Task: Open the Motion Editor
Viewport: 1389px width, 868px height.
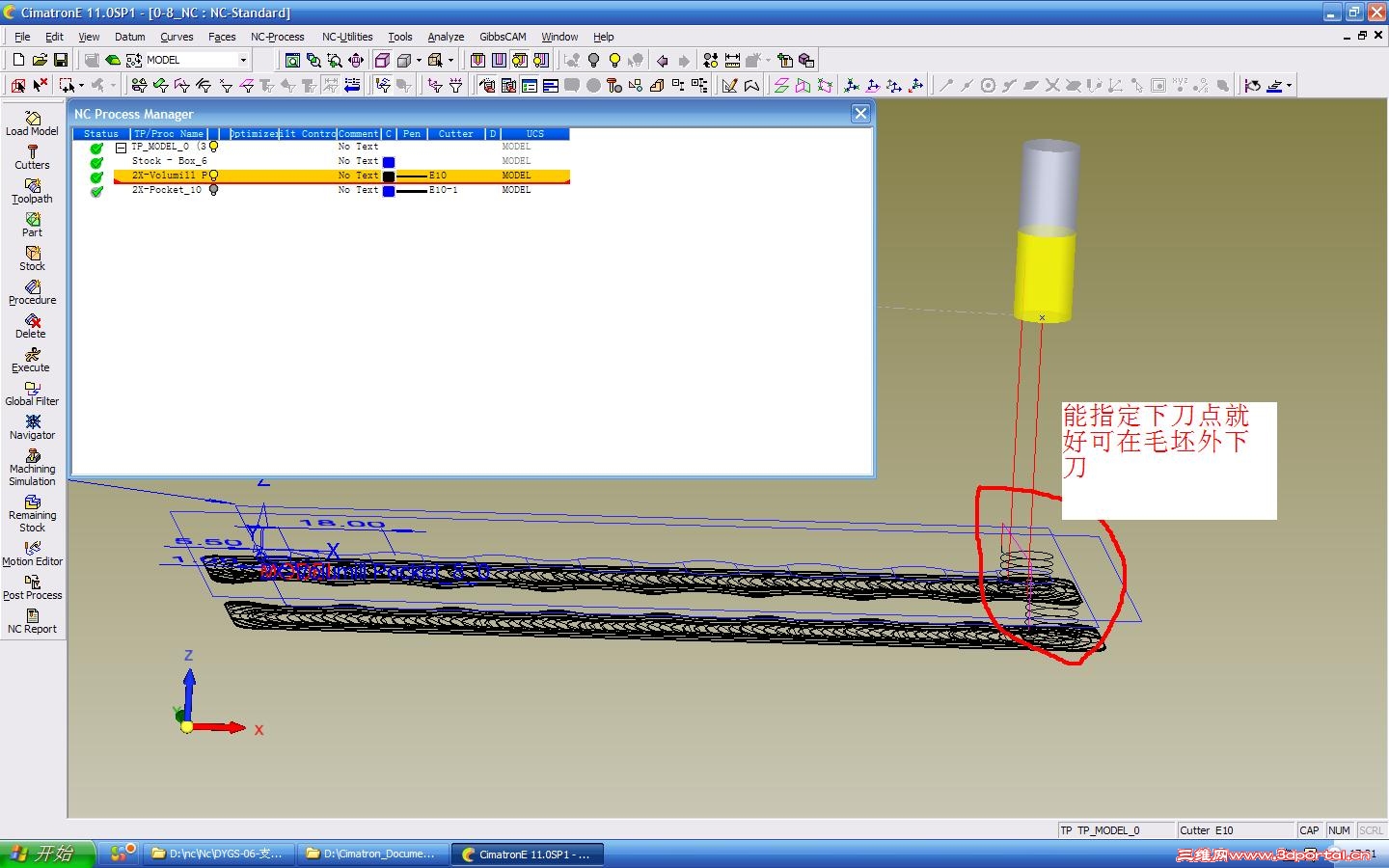Action: [33, 554]
